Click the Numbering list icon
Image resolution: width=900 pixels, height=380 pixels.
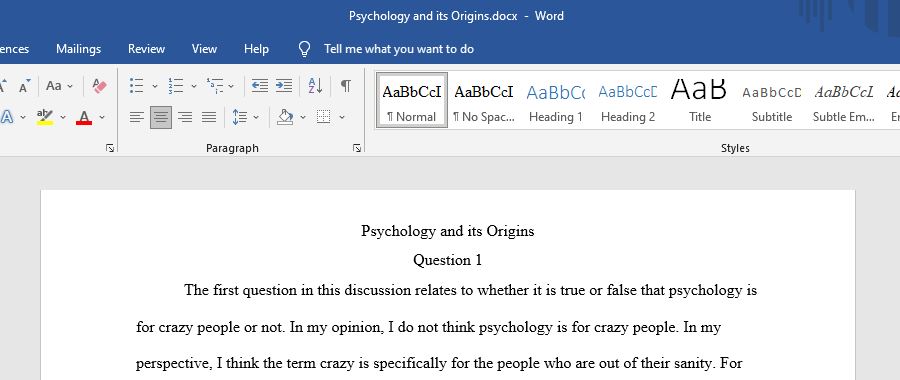coord(176,86)
